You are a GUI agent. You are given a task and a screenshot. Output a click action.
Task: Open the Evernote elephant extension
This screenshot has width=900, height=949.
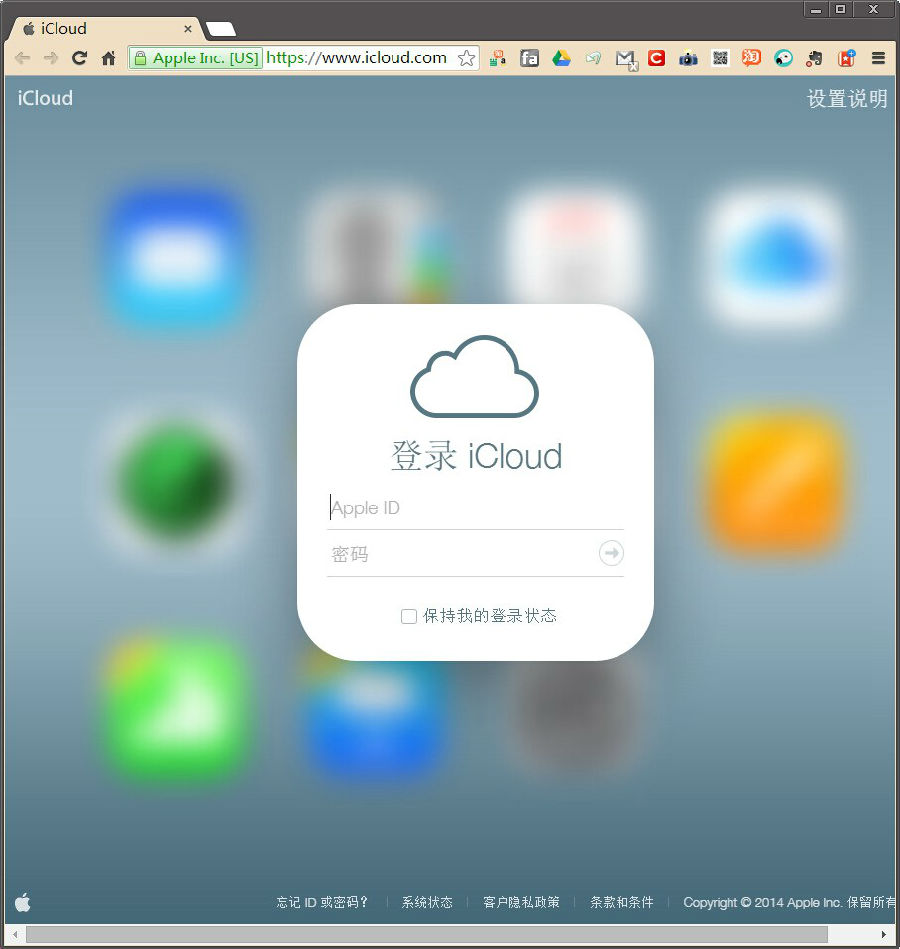pyautogui.click(x=815, y=58)
